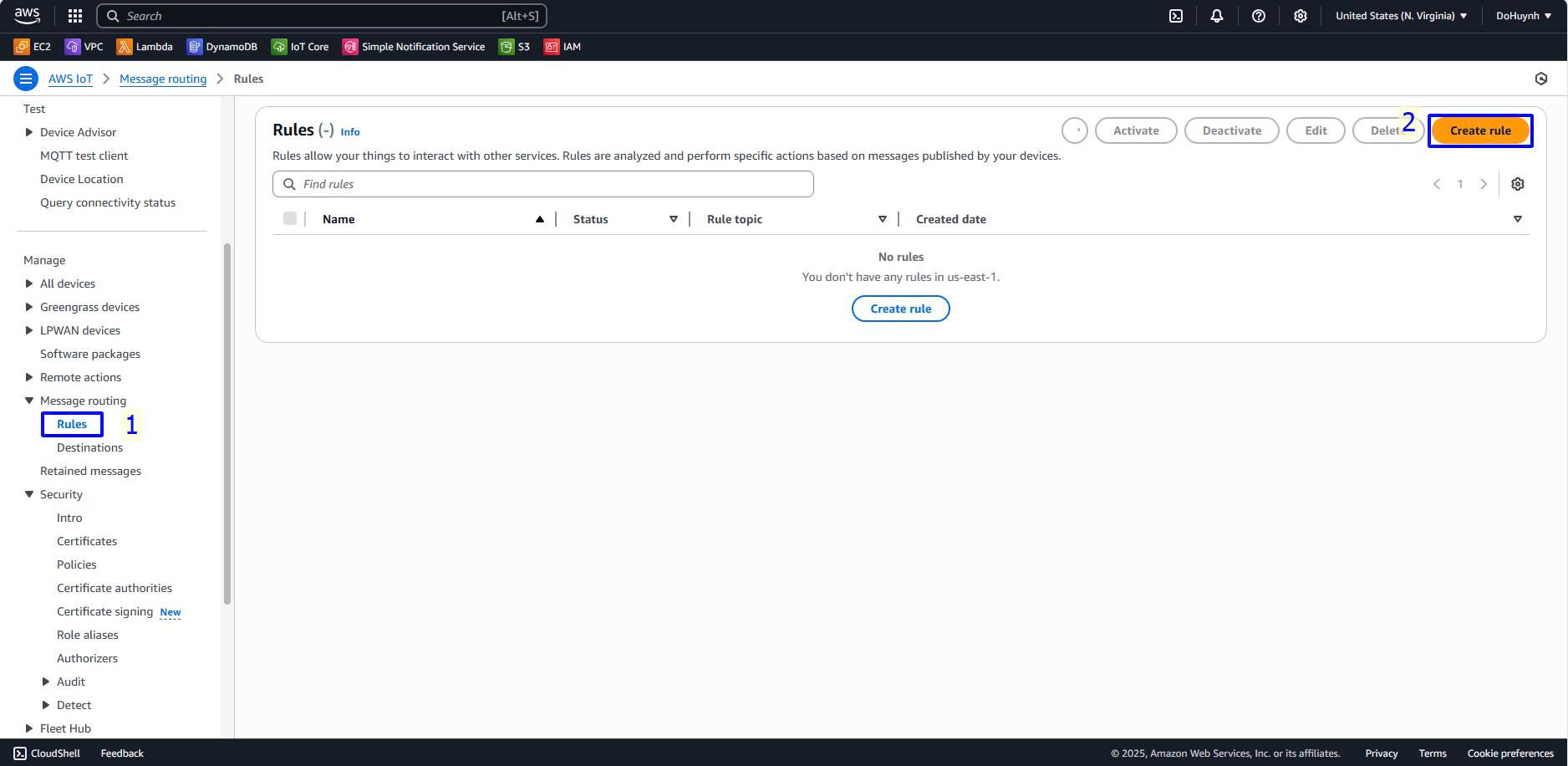
Task: Expand the Greengrass devices section
Action: pos(29,307)
